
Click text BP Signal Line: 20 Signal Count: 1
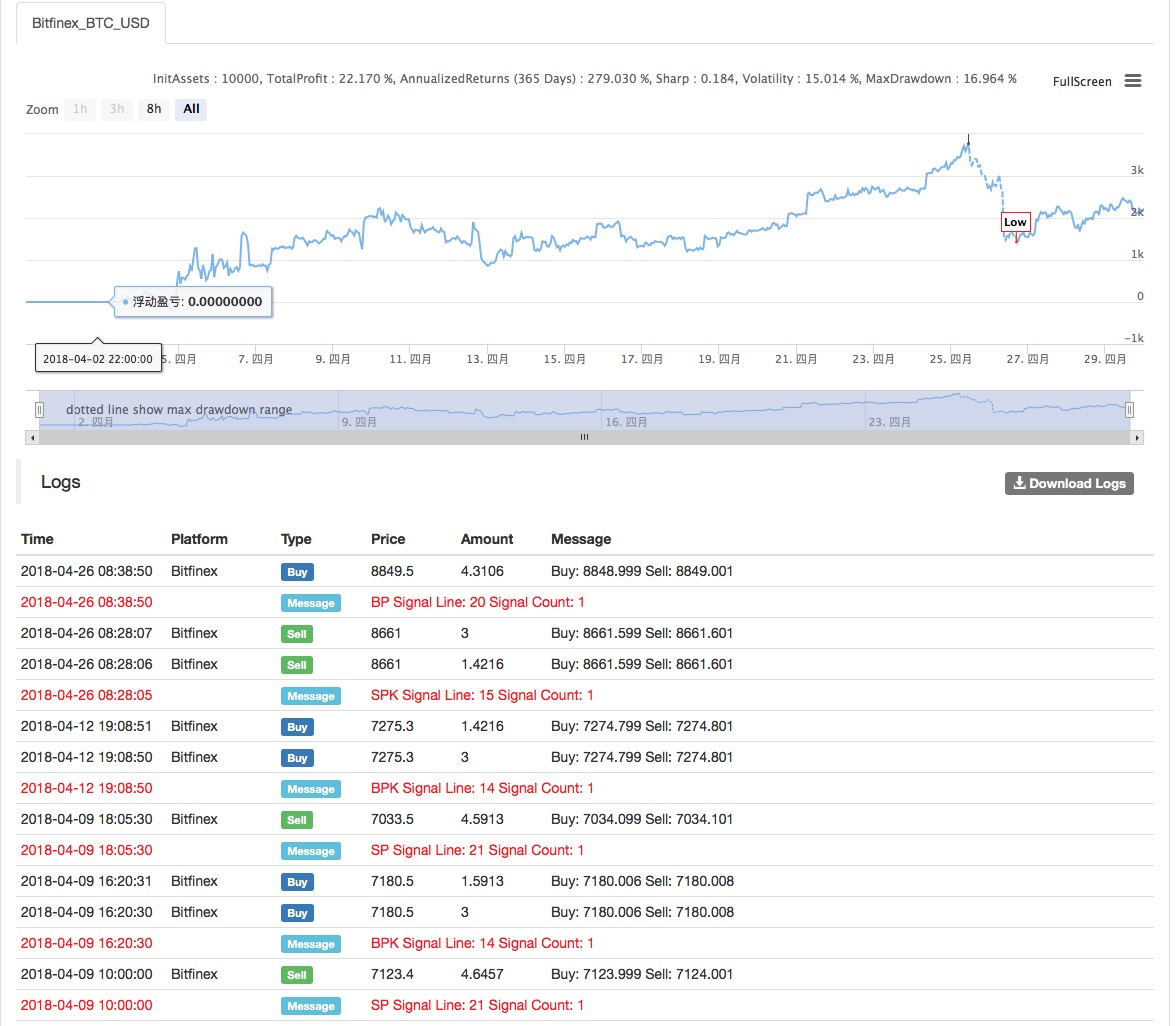coord(478,602)
